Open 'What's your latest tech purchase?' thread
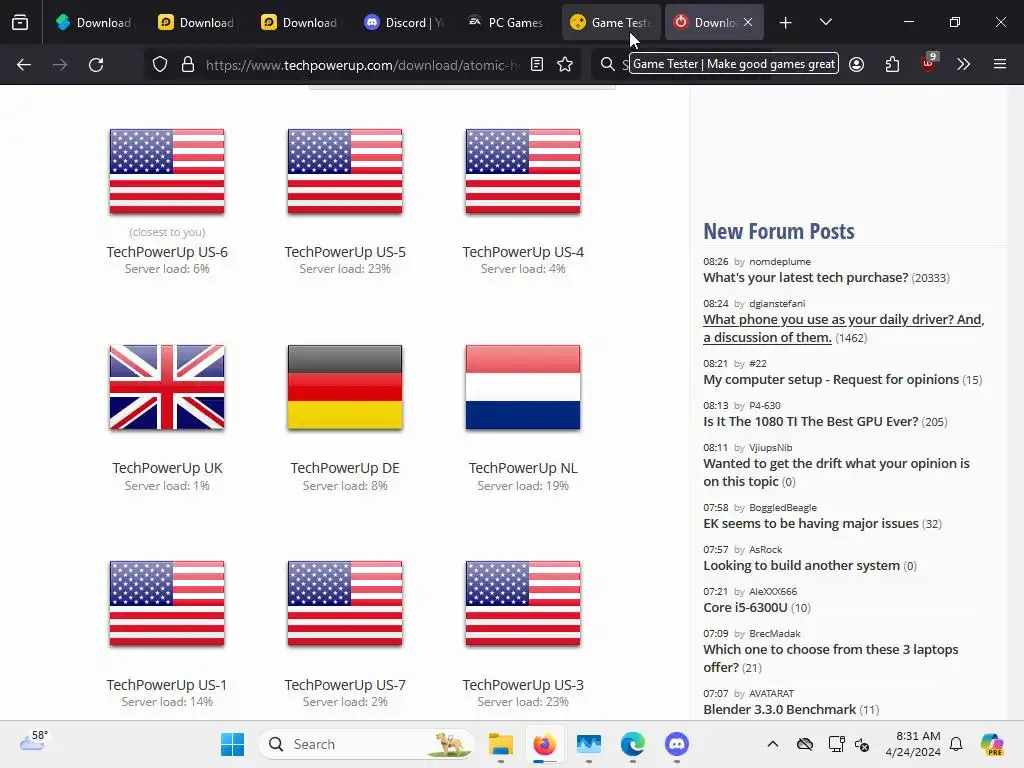The height and width of the screenshot is (768, 1024). click(805, 278)
